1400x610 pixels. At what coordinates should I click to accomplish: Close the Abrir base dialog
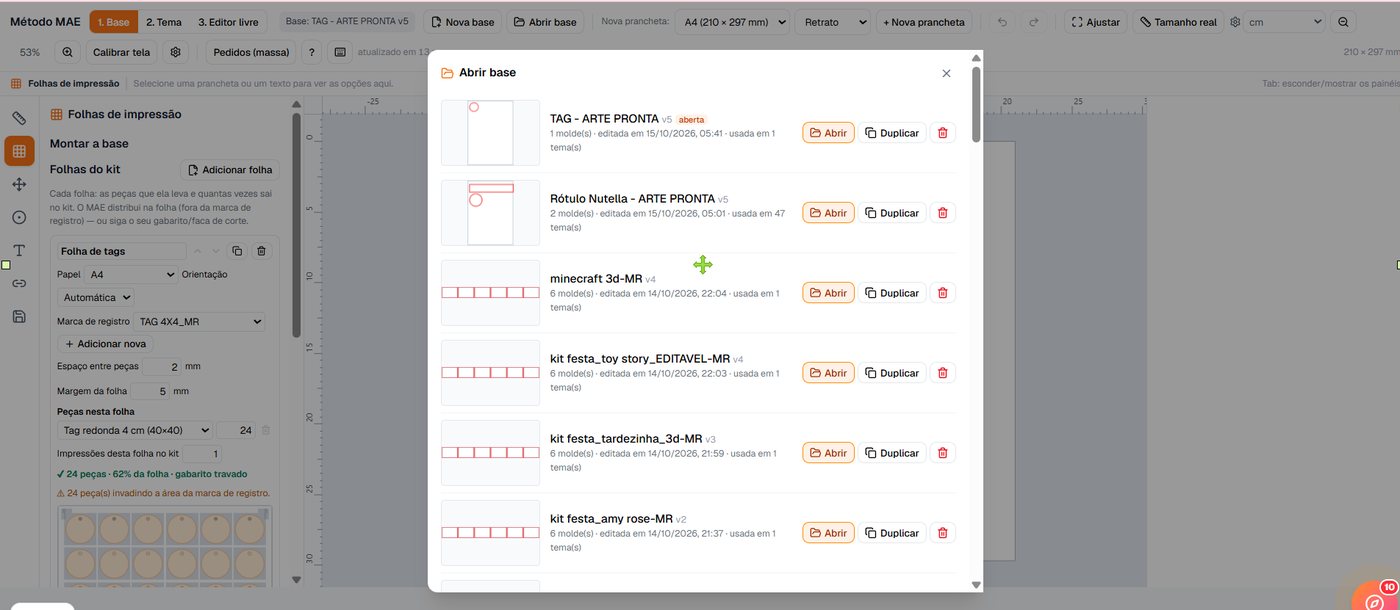[946, 73]
